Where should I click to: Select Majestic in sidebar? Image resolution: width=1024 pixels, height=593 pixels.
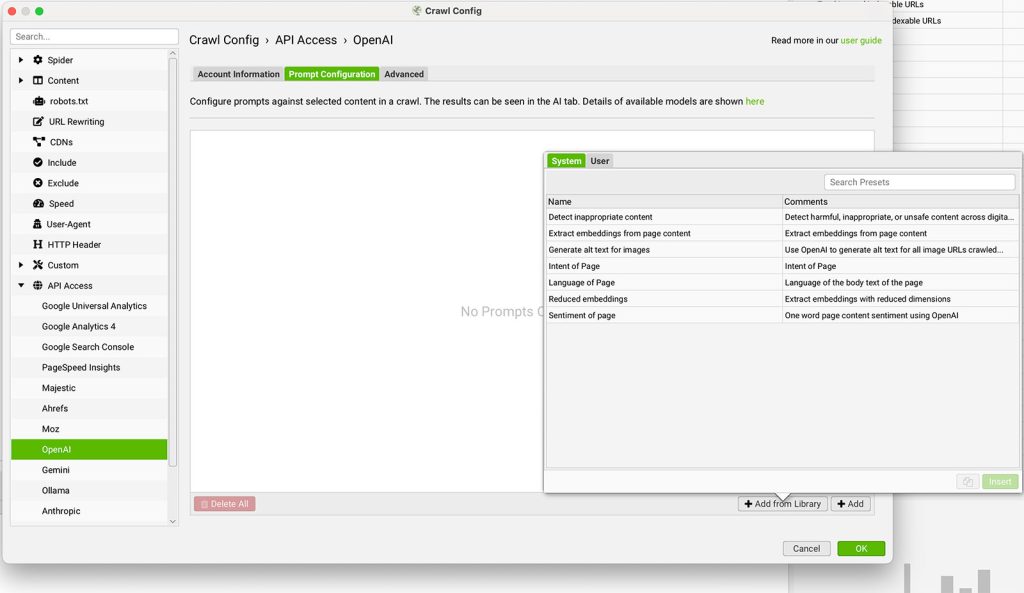coord(89,388)
